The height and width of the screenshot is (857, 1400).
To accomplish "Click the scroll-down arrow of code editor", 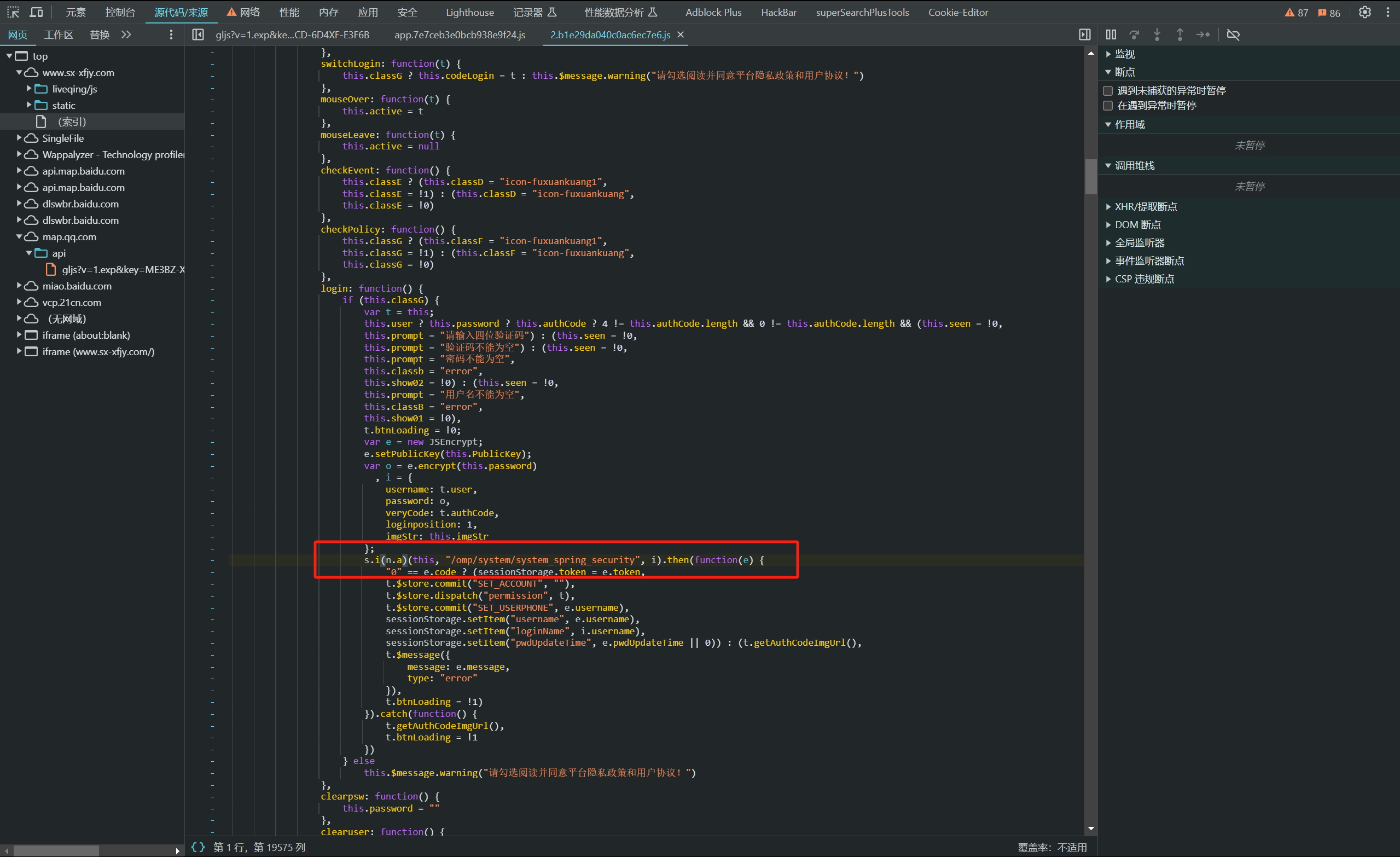I will tap(1091, 829).
